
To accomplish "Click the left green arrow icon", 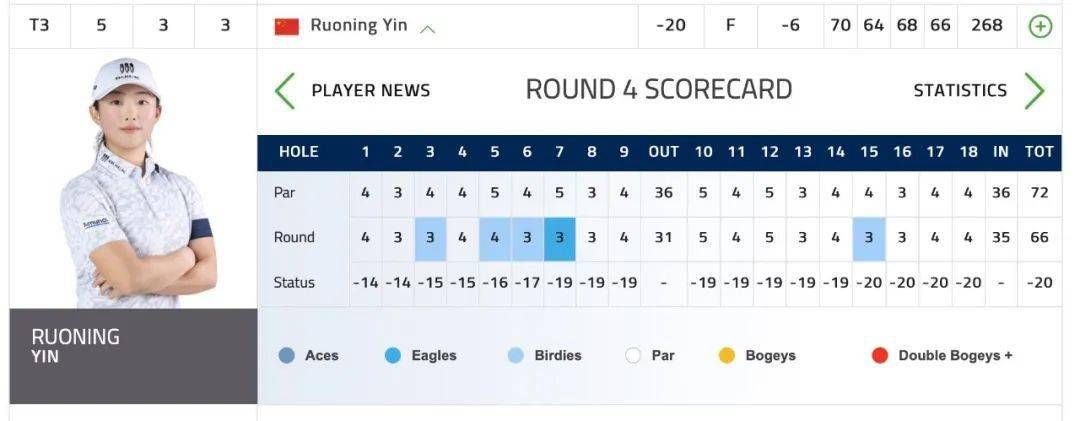I will [x=285, y=90].
